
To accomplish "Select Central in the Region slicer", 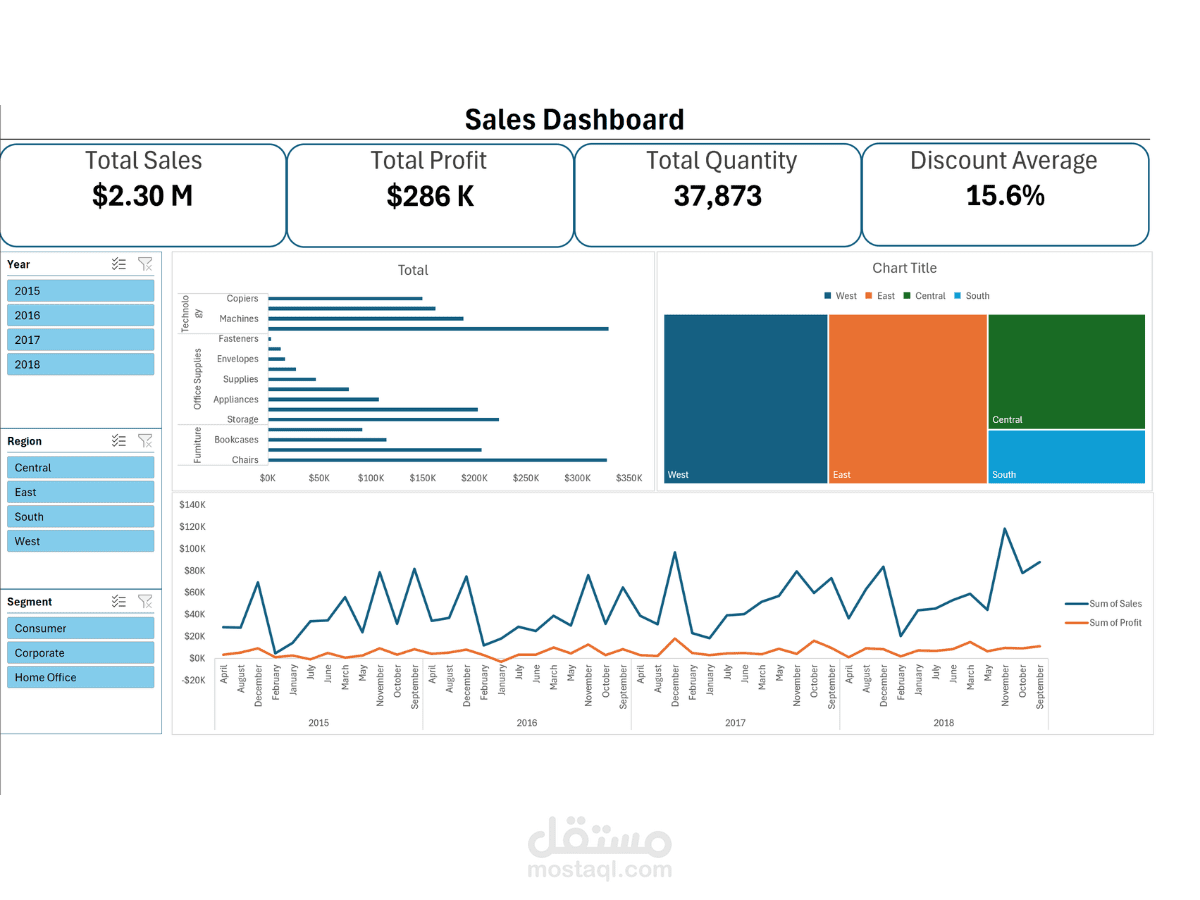I will click(x=80, y=467).
